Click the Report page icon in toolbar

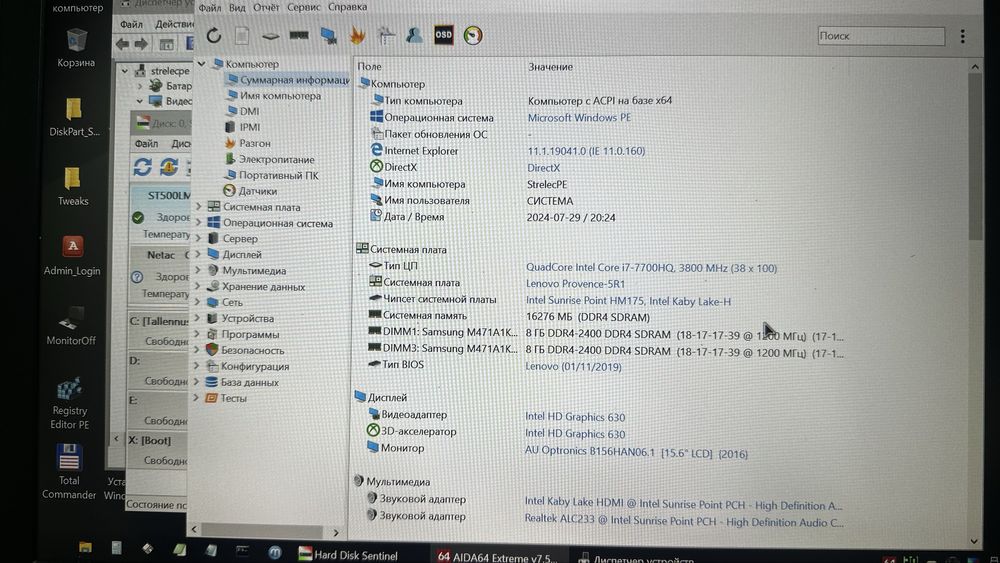coord(242,36)
